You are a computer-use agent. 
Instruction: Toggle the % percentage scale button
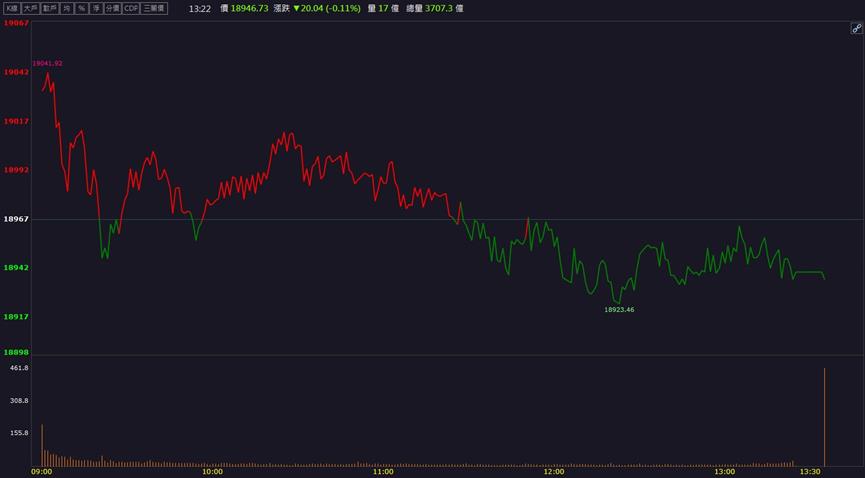[82, 8]
